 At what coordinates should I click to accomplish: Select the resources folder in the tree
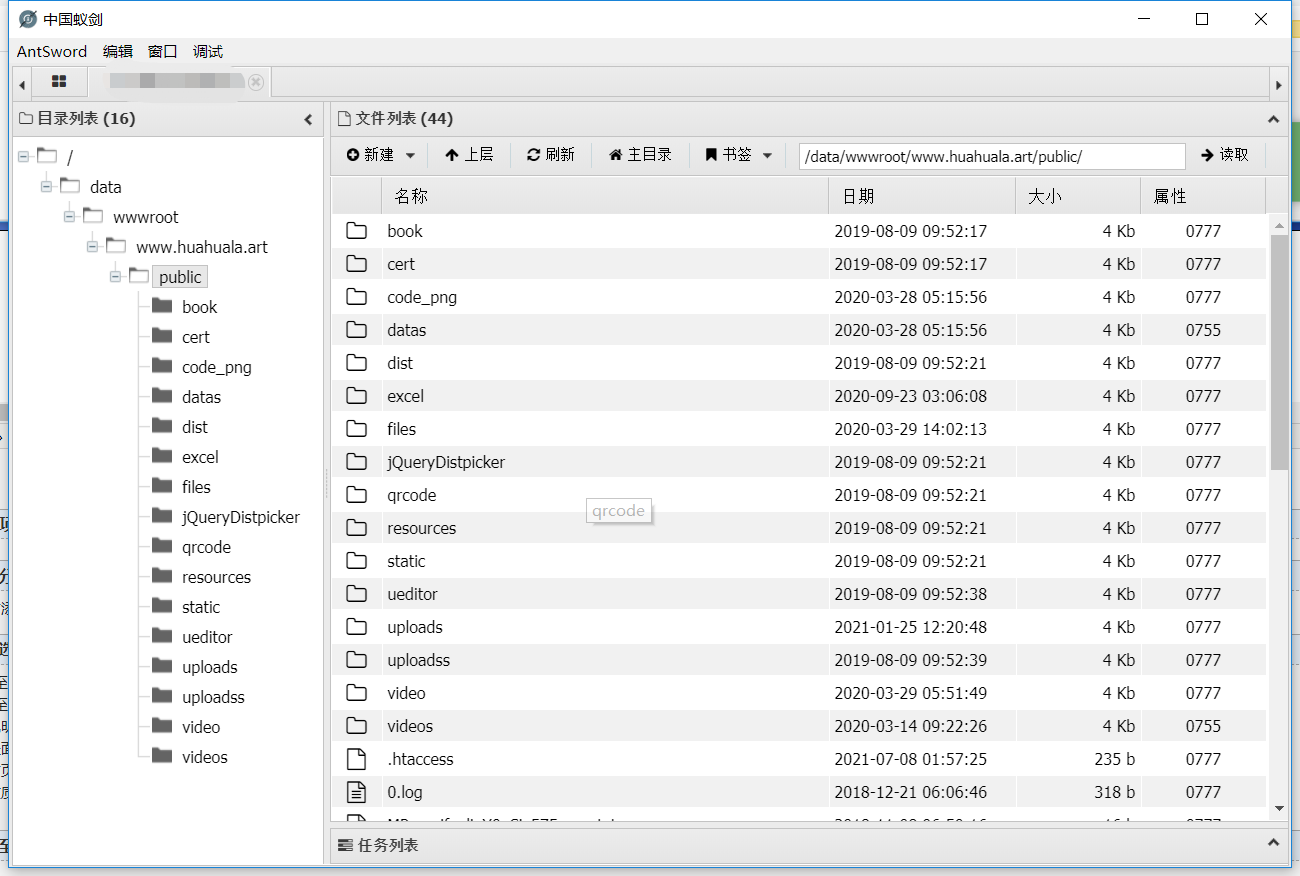pyautogui.click(x=216, y=577)
